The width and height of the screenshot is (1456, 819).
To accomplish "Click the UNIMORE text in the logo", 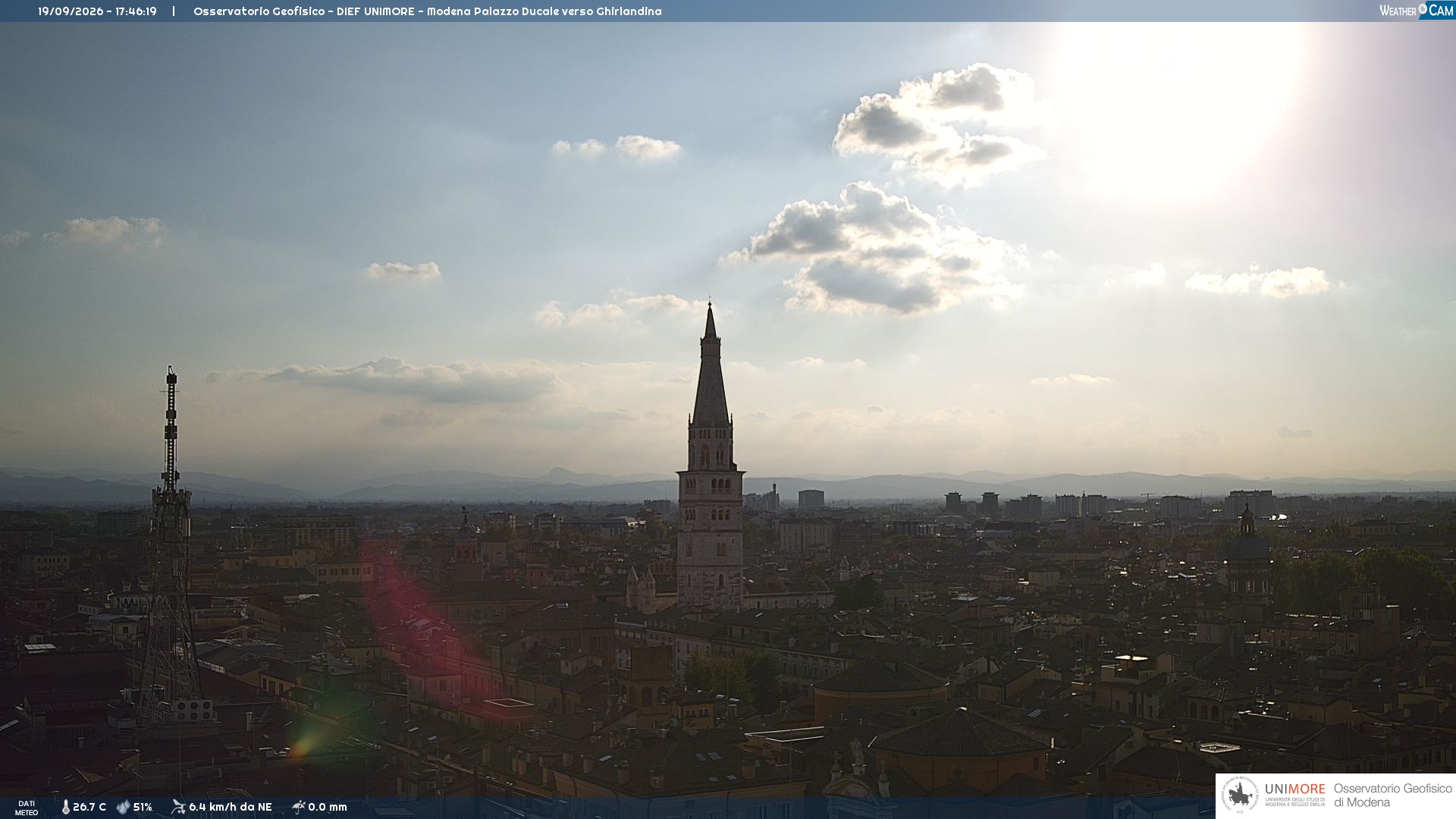I will point(1295,789).
